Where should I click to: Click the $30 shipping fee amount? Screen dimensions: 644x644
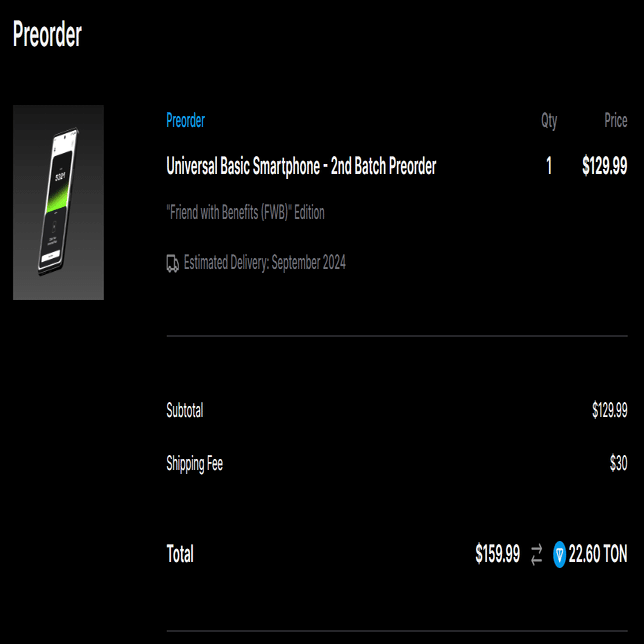pyautogui.click(x=619, y=463)
